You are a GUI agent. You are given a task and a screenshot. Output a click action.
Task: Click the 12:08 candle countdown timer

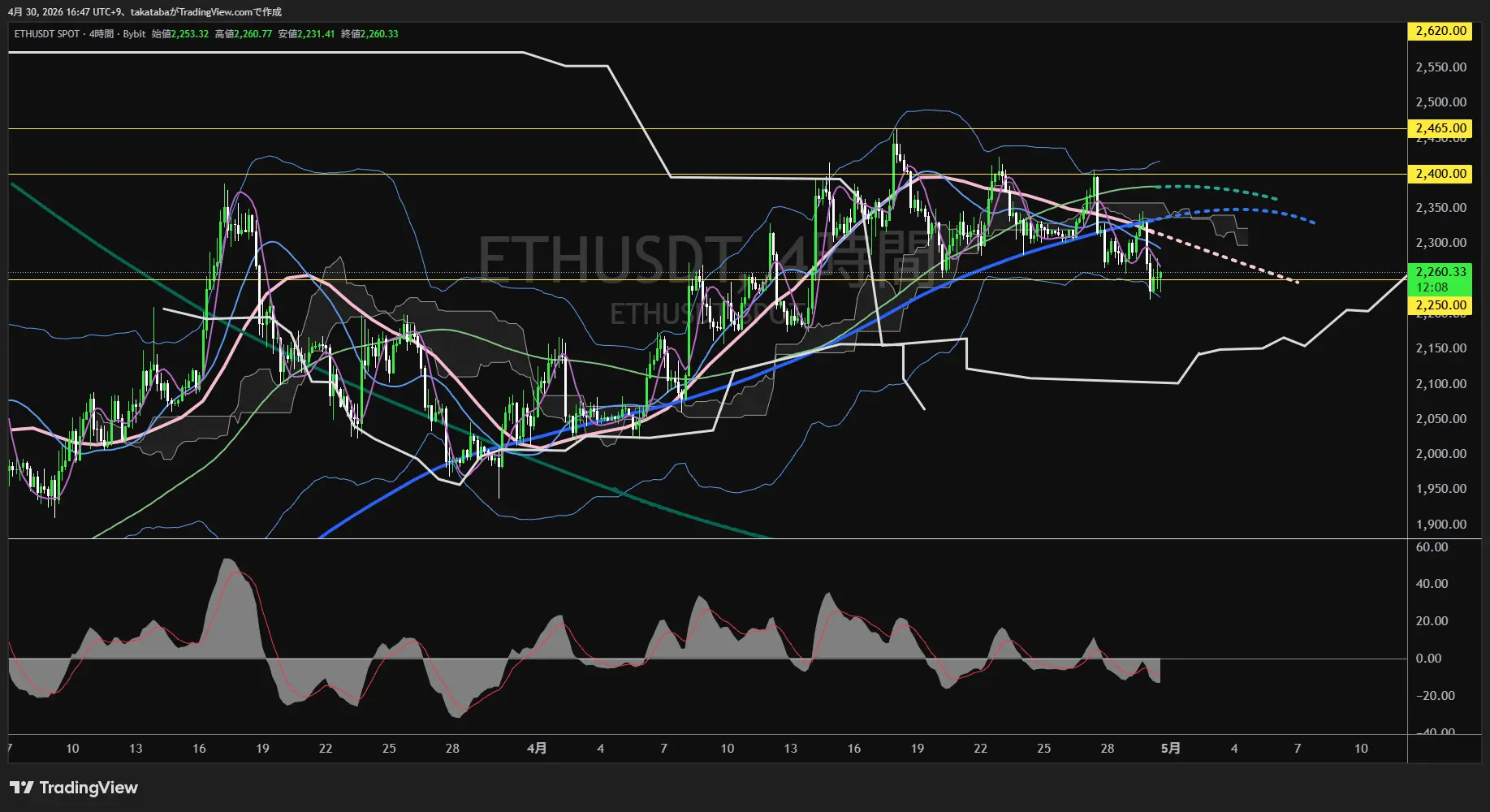[x=1432, y=287]
